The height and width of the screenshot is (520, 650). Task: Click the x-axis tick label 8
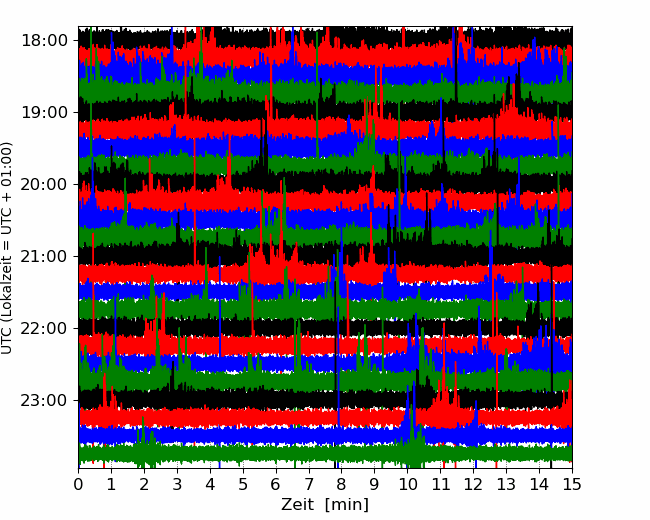pos(342,484)
